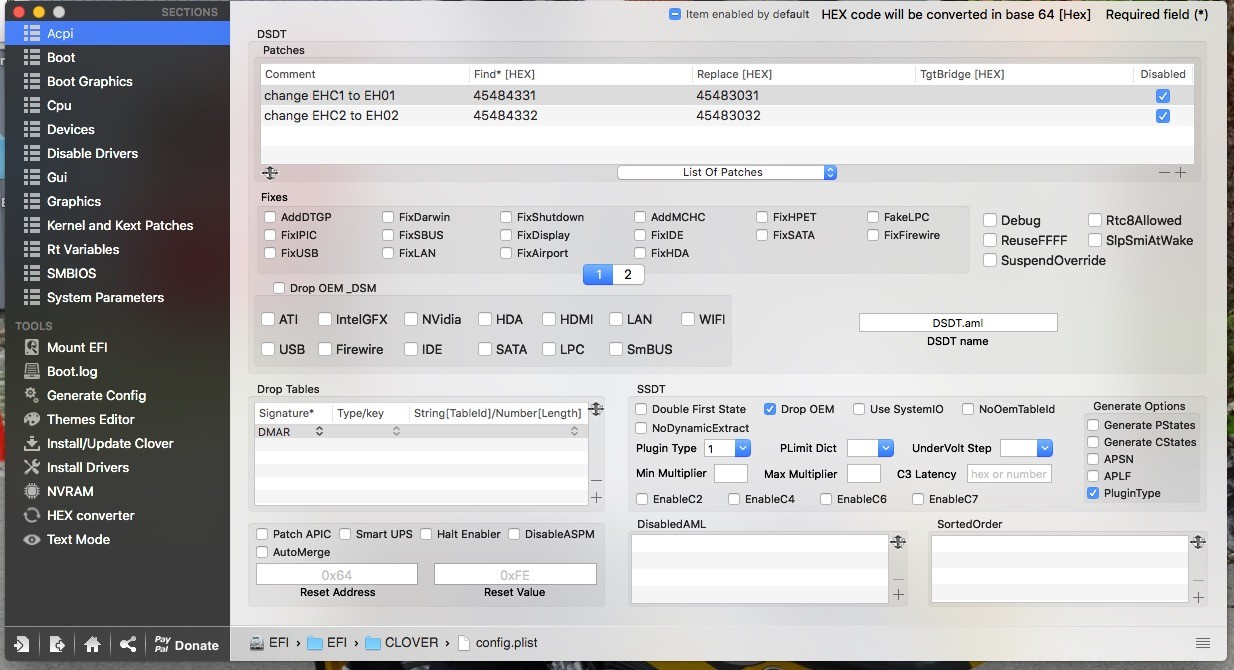Click the Min Multiplier input field
Viewport: 1234px width, 670px height.
pyautogui.click(x=730, y=474)
